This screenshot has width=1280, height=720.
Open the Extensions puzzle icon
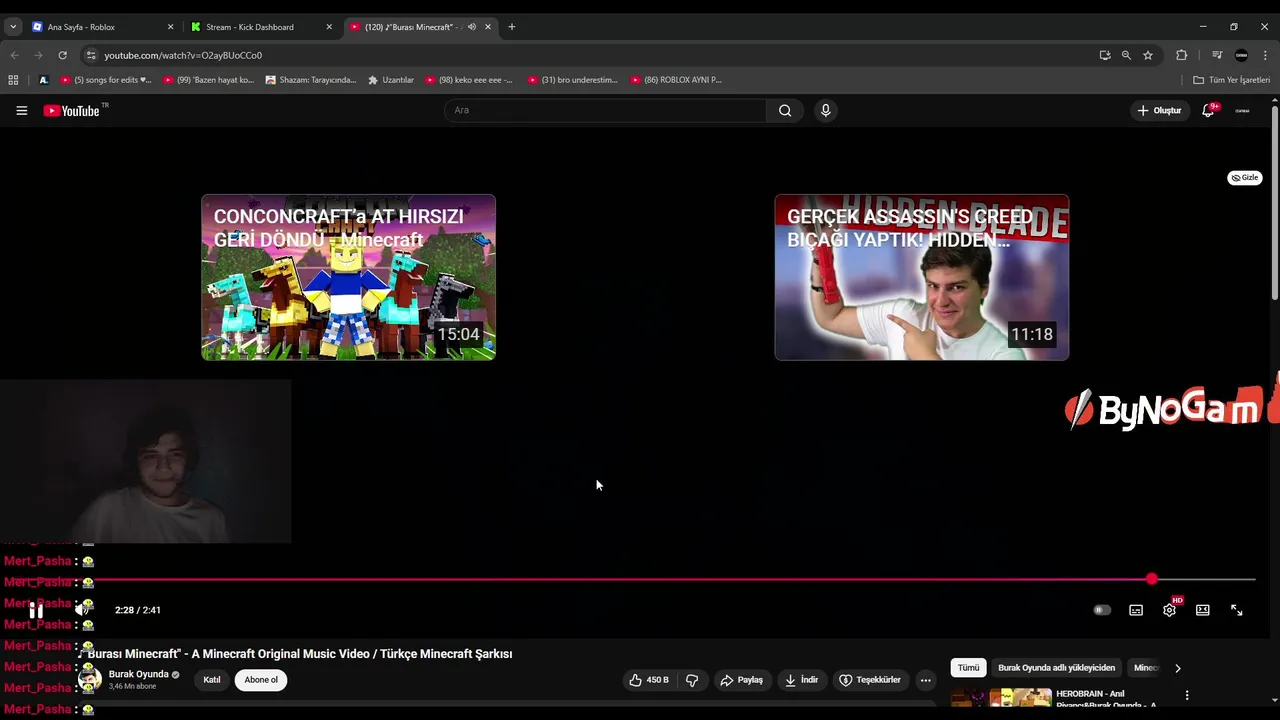pyautogui.click(x=1182, y=55)
